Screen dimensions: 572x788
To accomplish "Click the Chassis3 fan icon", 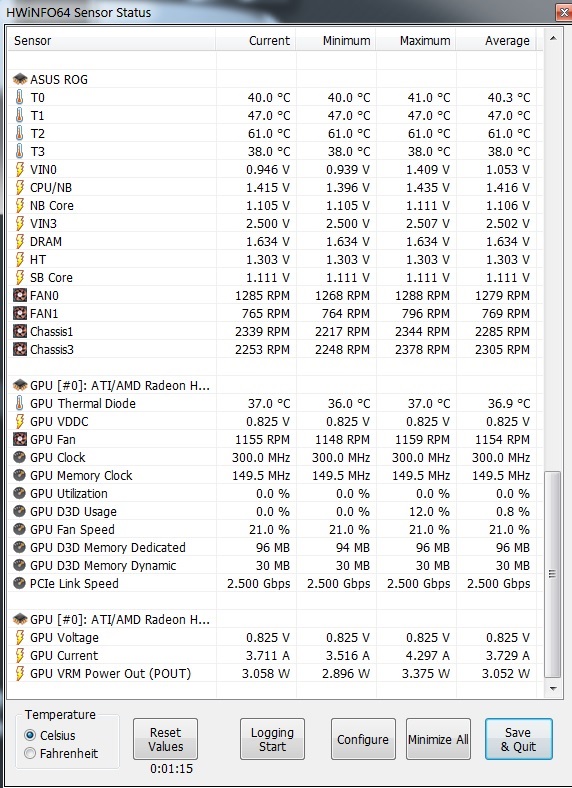I will coord(20,349).
